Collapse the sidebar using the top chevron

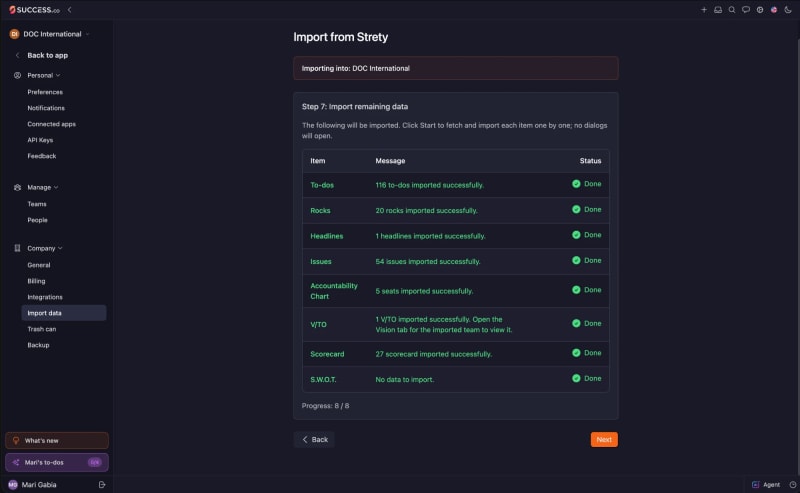click(69, 10)
